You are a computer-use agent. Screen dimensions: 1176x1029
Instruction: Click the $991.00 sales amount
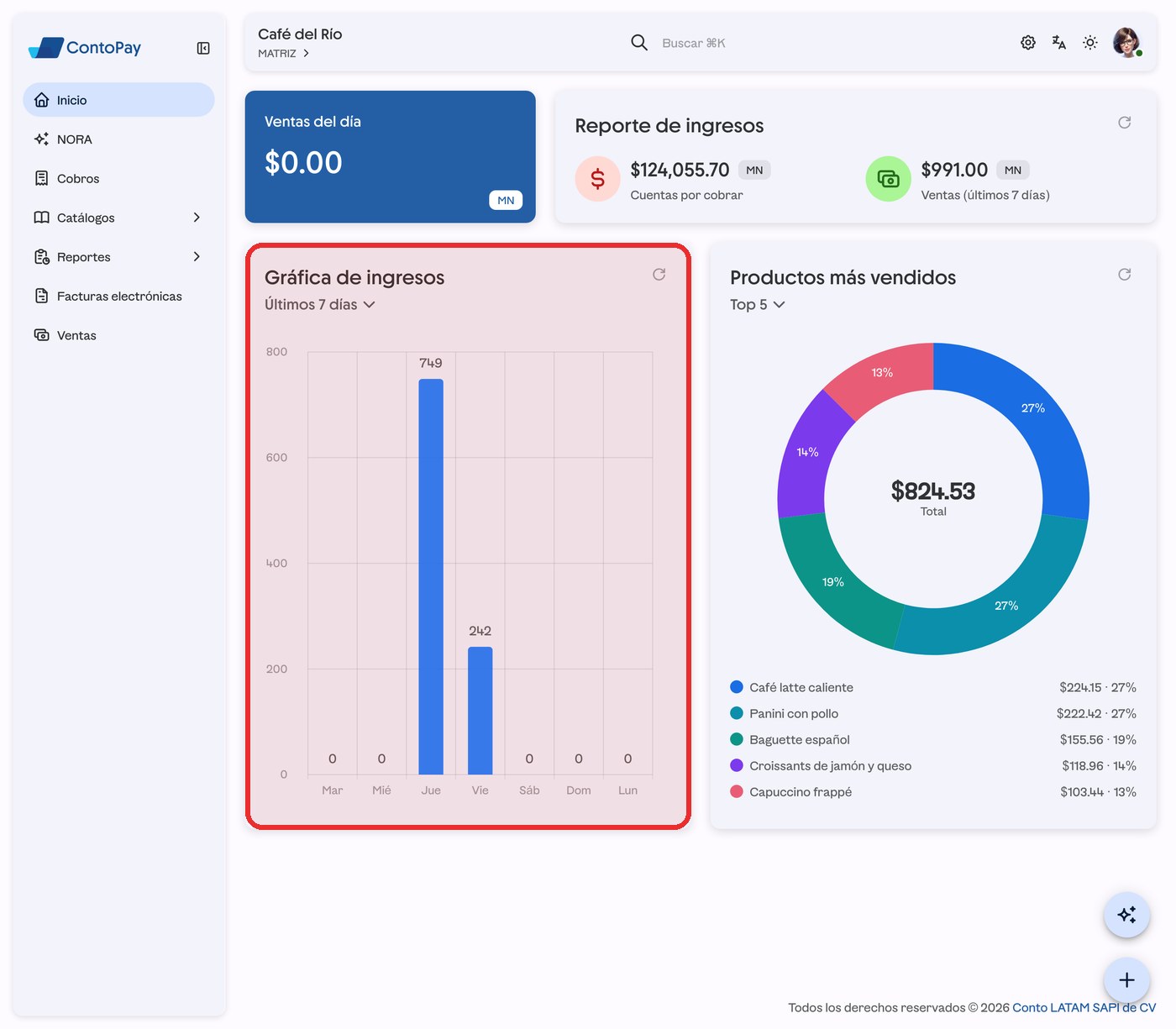click(x=954, y=170)
